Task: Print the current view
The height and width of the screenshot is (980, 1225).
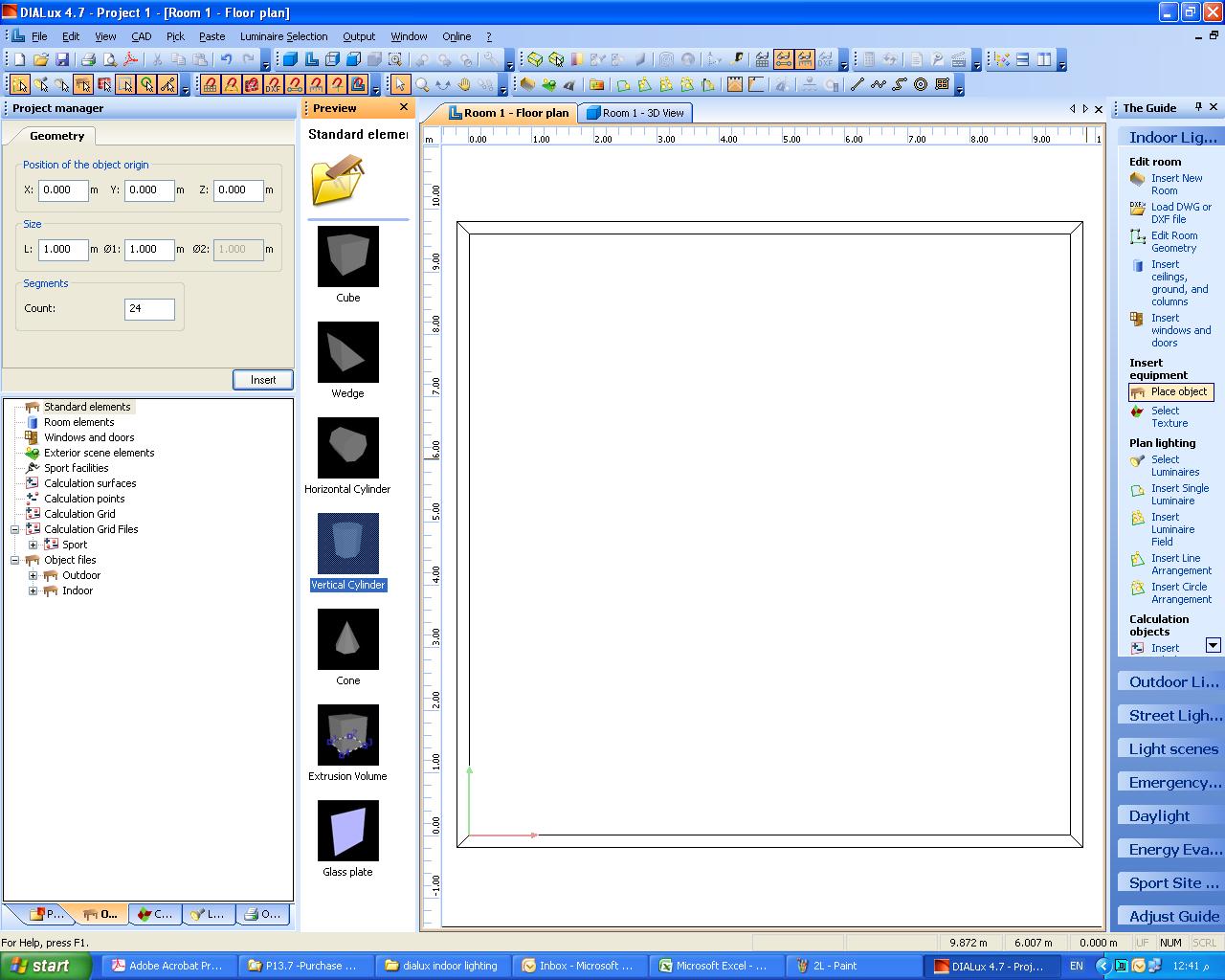Action: 87,58
